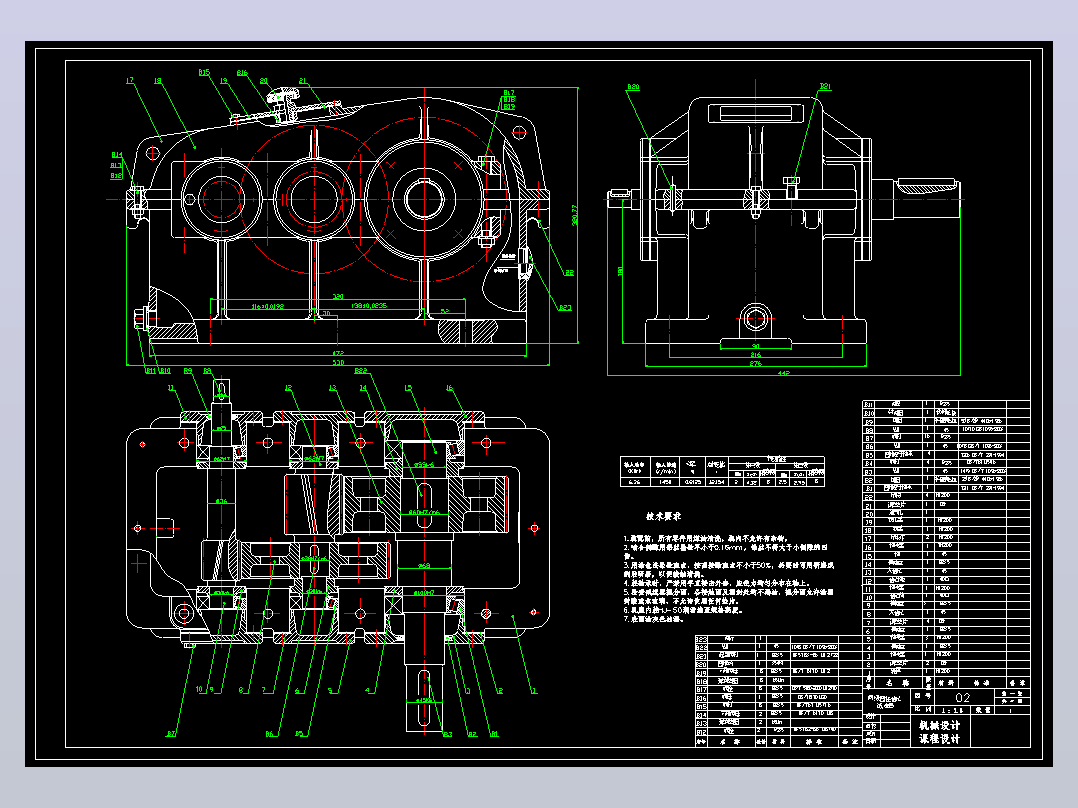Click the 90 dimension under the side view
The height and width of the screenshot is (808, 1078).
click(756, 347)
